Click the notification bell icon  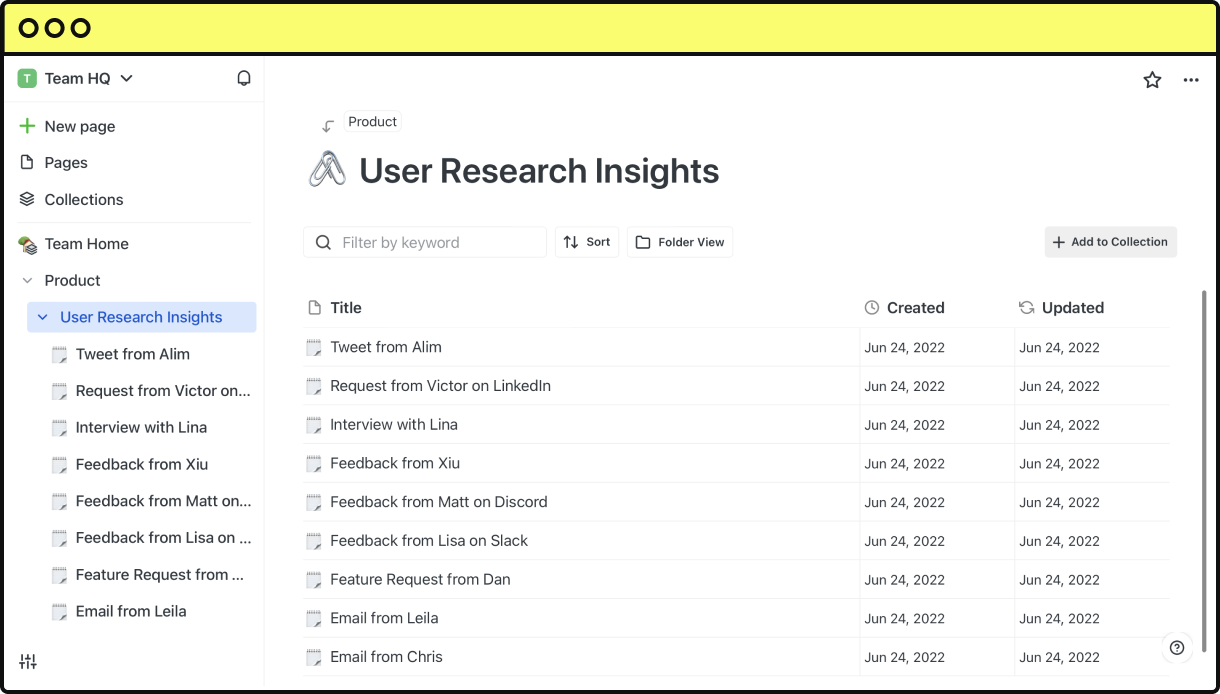[243, 77]
